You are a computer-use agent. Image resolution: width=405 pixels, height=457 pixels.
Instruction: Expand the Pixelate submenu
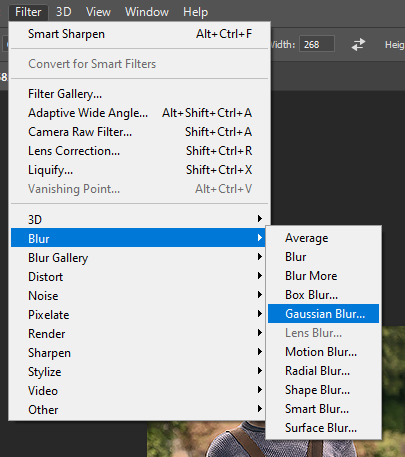[138, 314]
